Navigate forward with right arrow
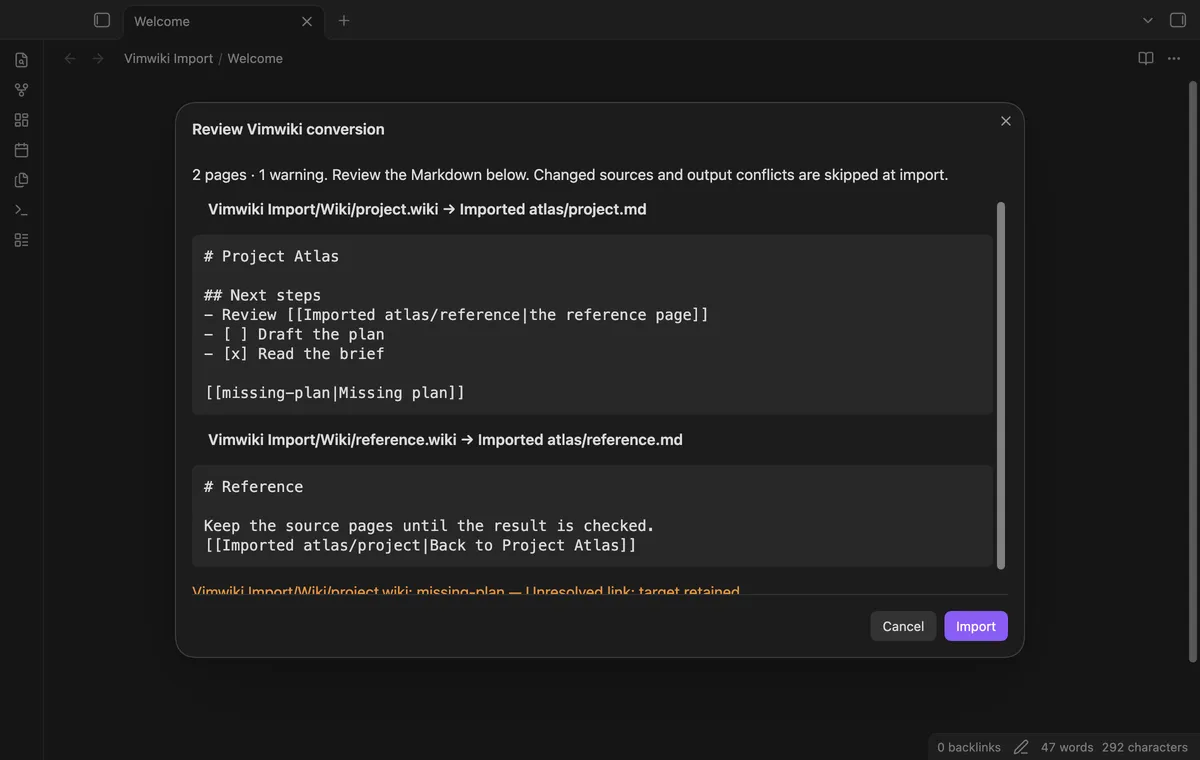 click(98, 59)
